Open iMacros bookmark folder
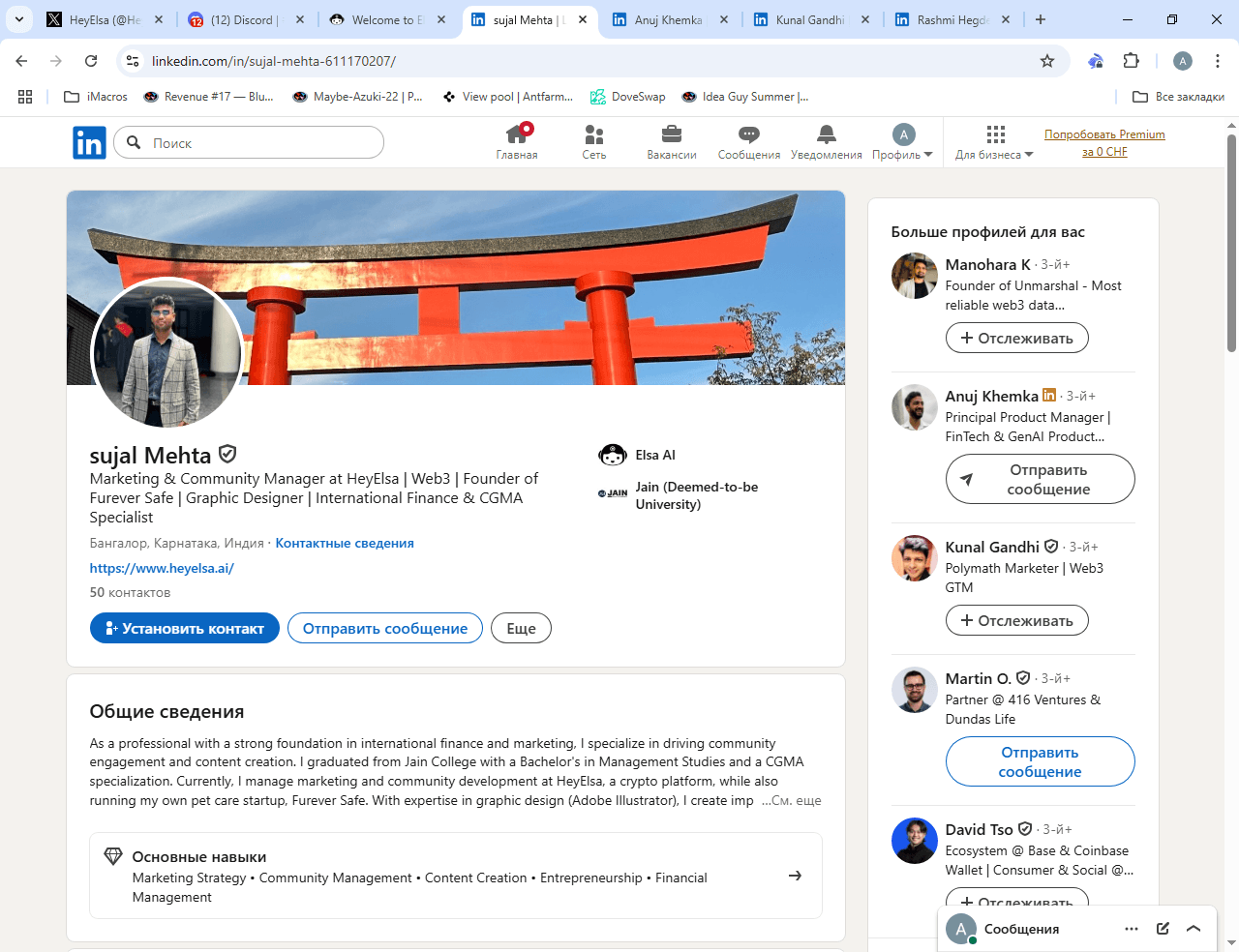 pos(96,97)
